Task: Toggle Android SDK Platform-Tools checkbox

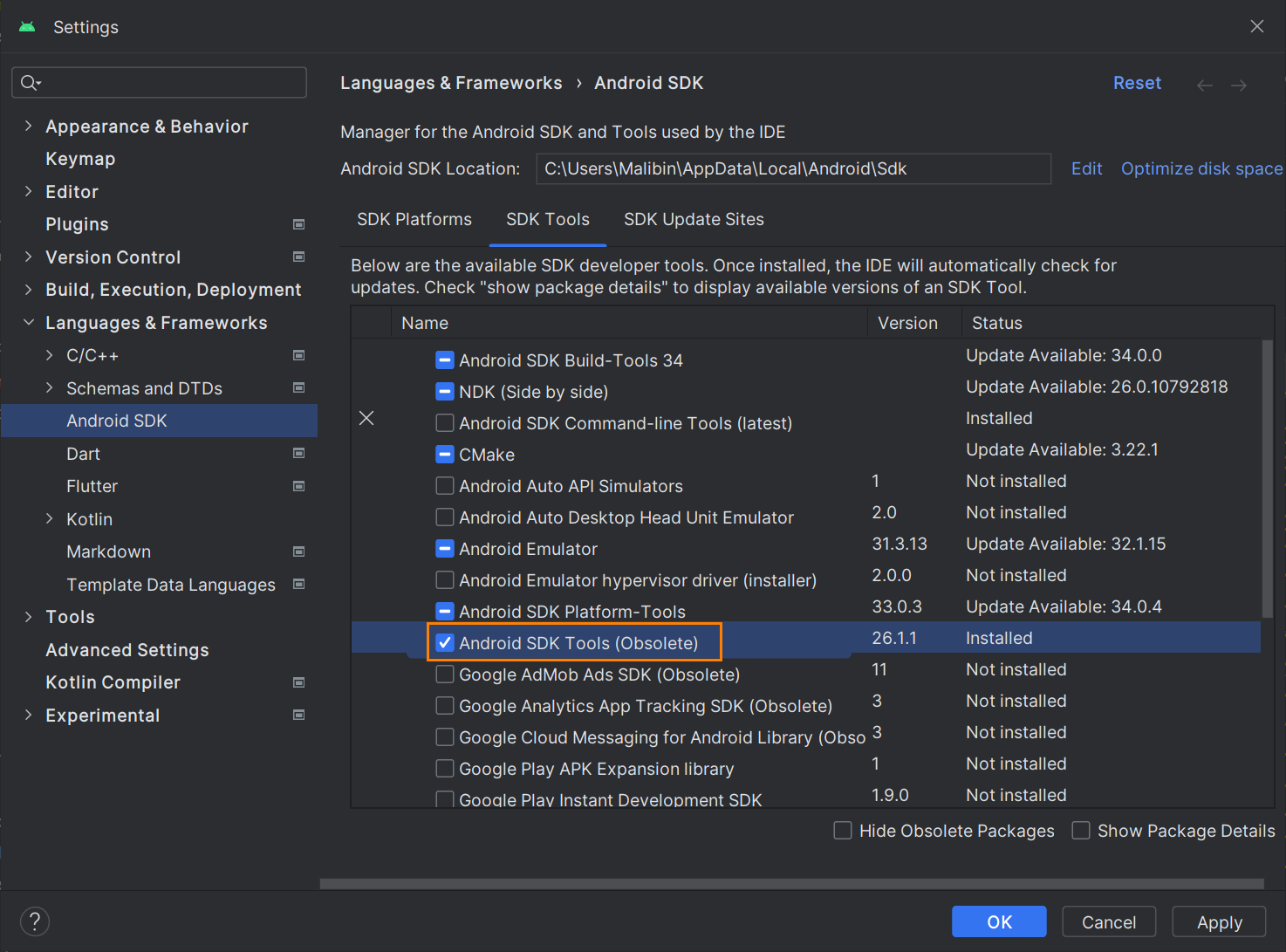Action: pos(445,611)
